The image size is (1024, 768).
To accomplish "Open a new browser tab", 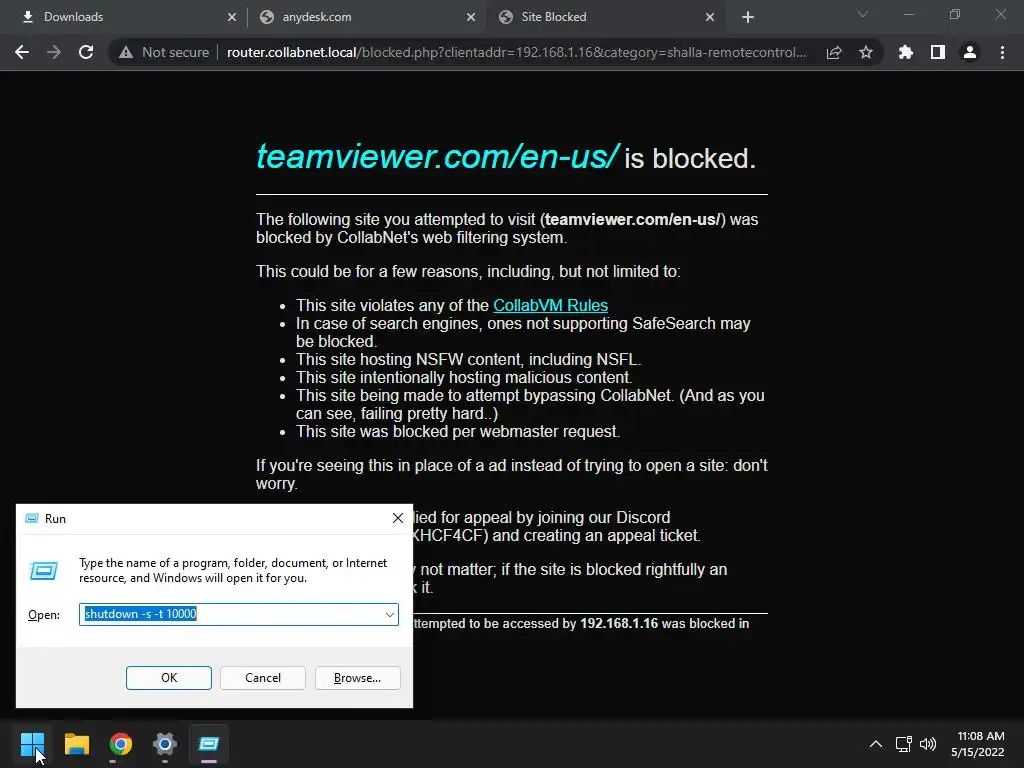I will point(748,17).
